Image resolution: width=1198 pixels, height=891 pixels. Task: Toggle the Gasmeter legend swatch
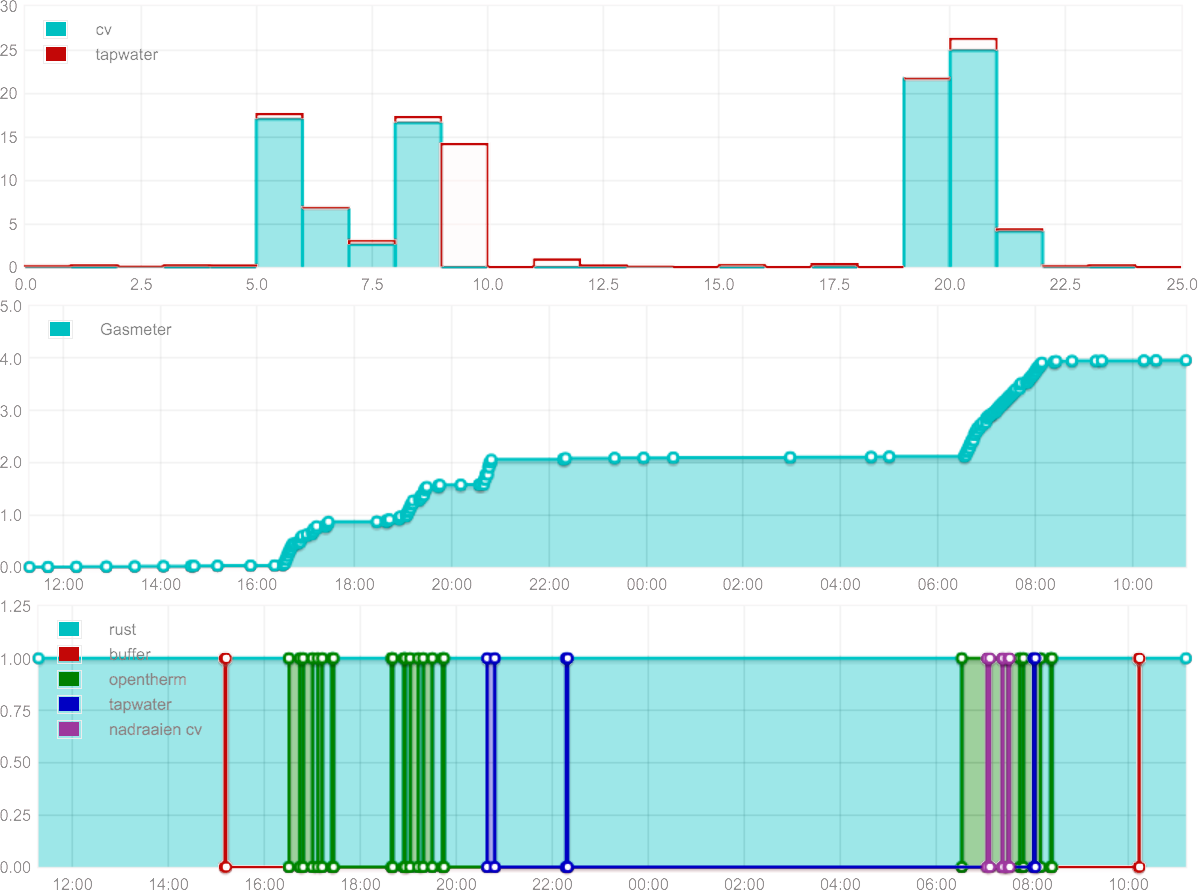pyautogui.click(x=61, y=329)
